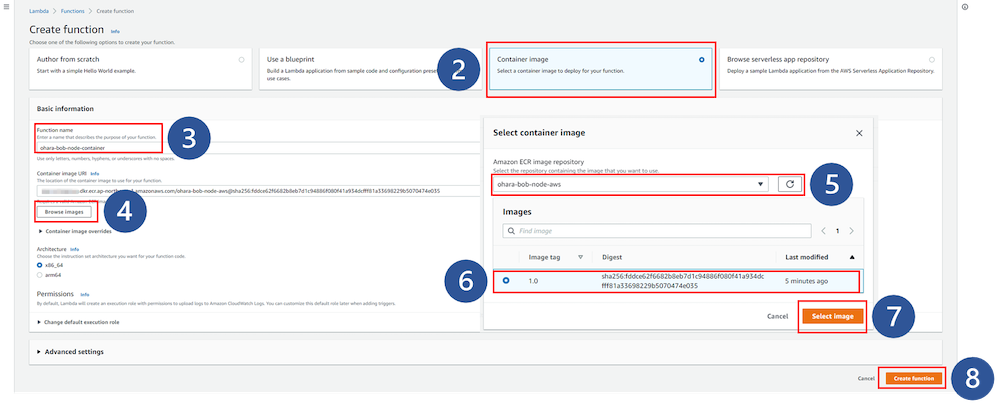Viewport: 1000px width, 406px height.
Task: Open the hamburger navigation menu
Action: click(x=7, y=9)
